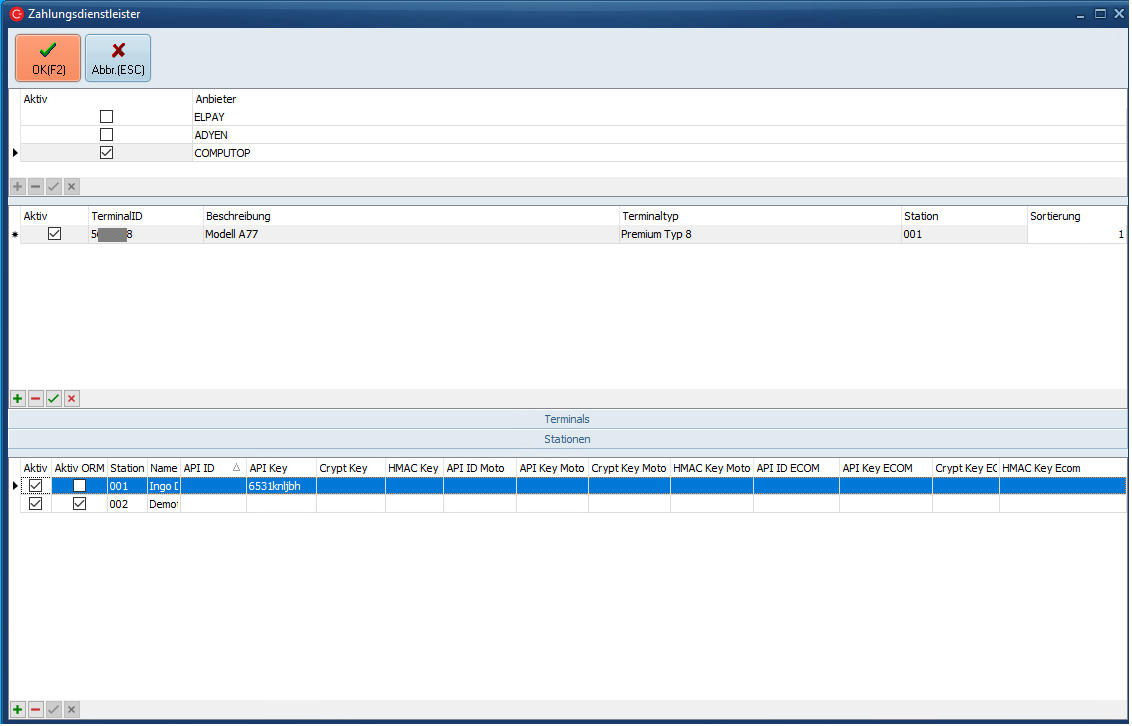The height and width of the screenshot is (726, 1132).
Task: Click the red minus icon in terminal list toolbar
Action: point(35,398)
